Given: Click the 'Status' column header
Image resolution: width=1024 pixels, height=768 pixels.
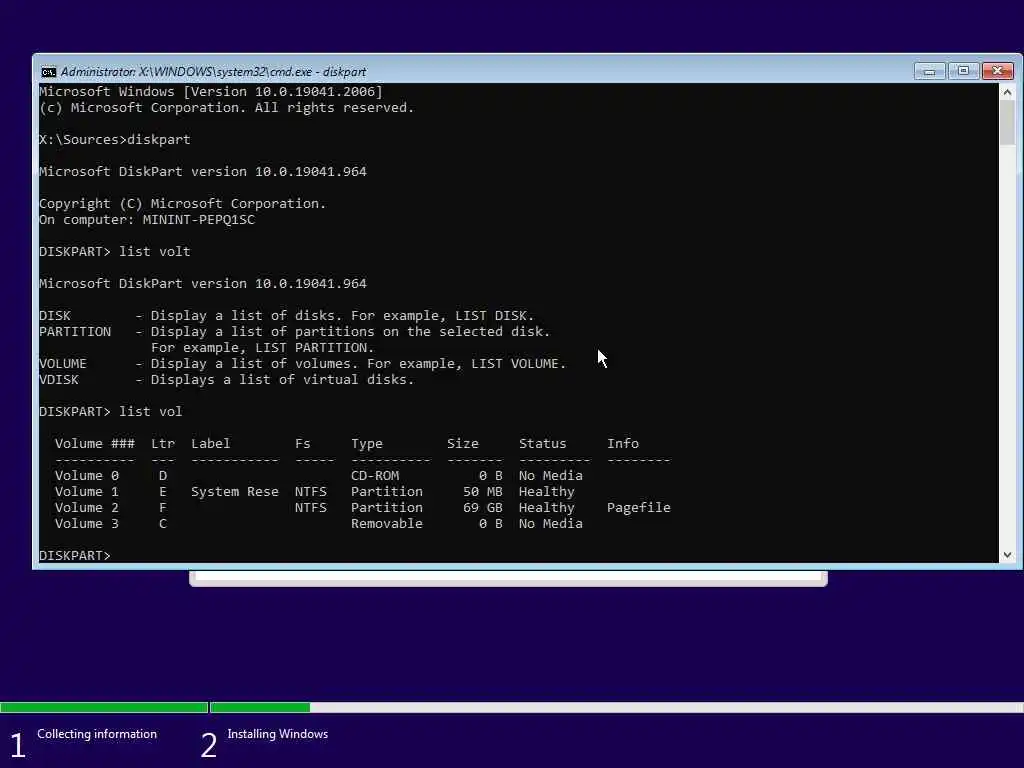Looking at the screenshot, I should point(542,443).
